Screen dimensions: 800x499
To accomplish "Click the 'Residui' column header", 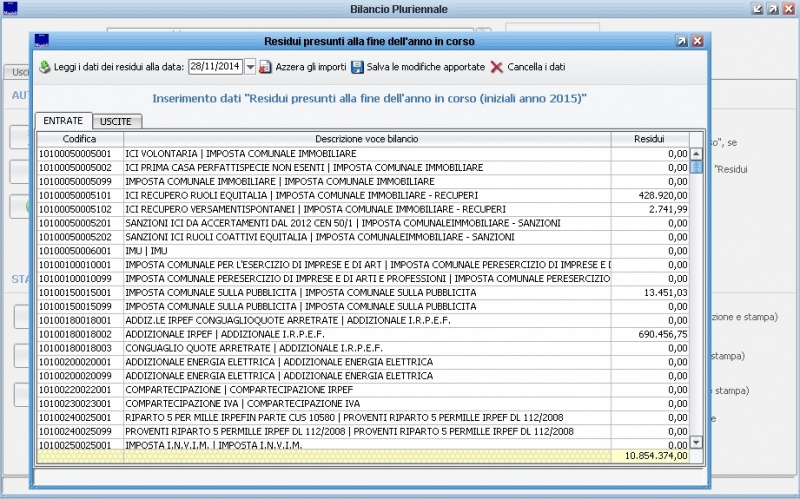I will coord(649,139).
